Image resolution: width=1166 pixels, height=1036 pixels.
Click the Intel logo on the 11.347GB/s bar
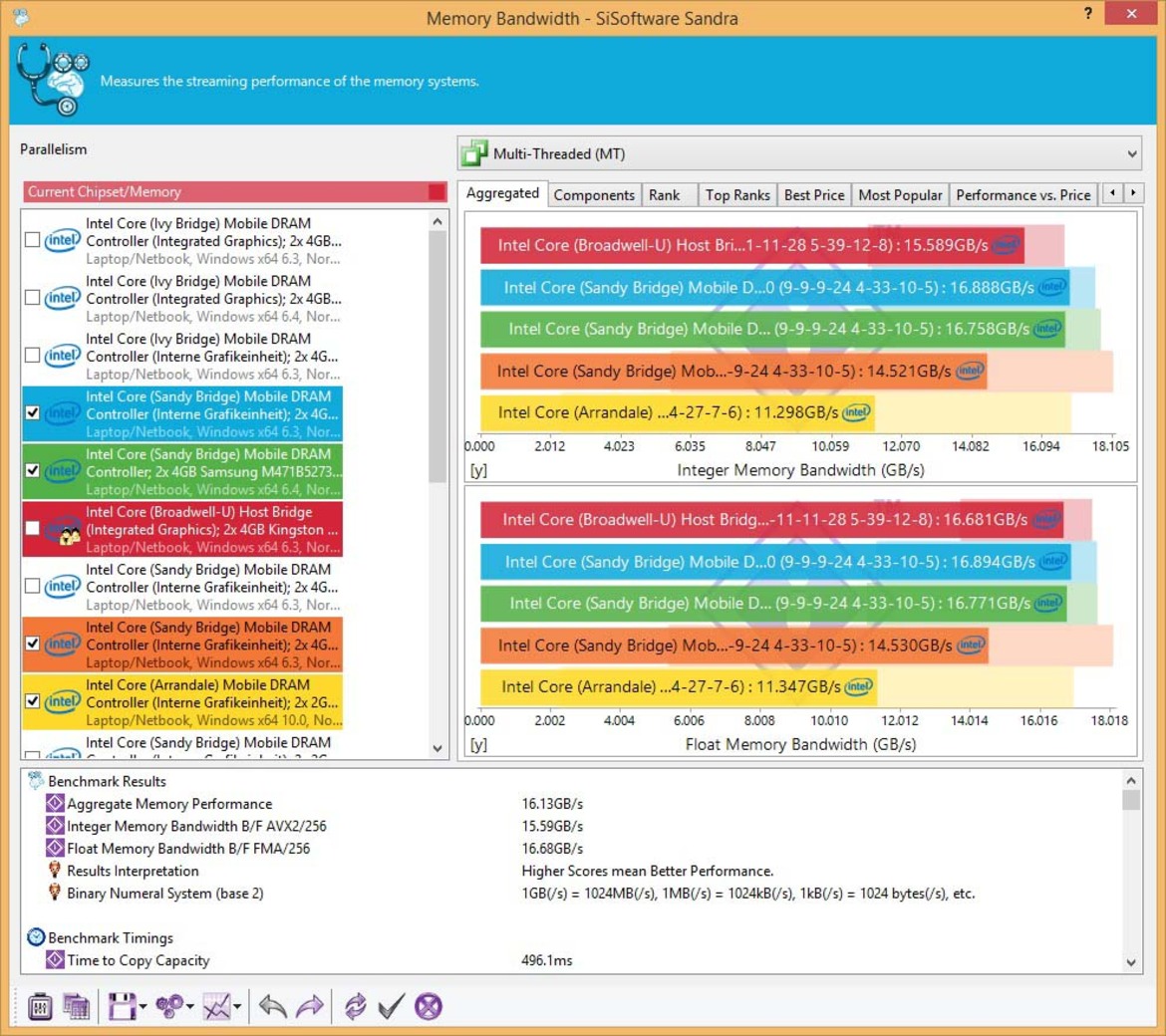[x=858, y=686]
